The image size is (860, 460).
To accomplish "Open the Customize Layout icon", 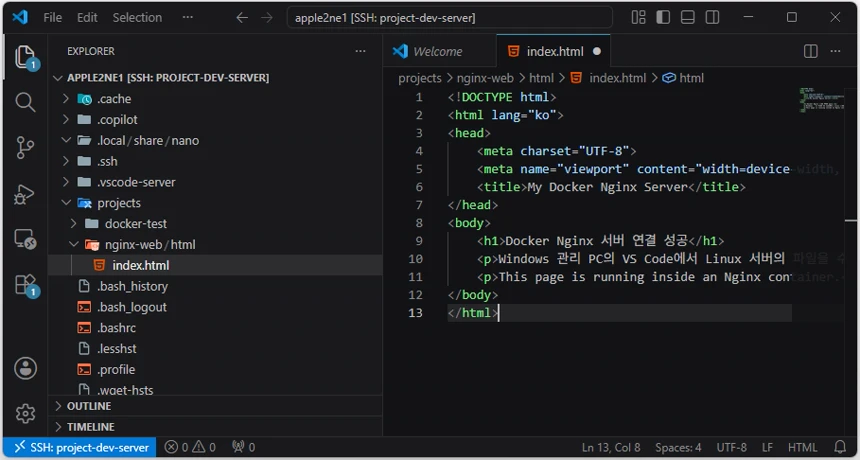I will pos(638,18).
